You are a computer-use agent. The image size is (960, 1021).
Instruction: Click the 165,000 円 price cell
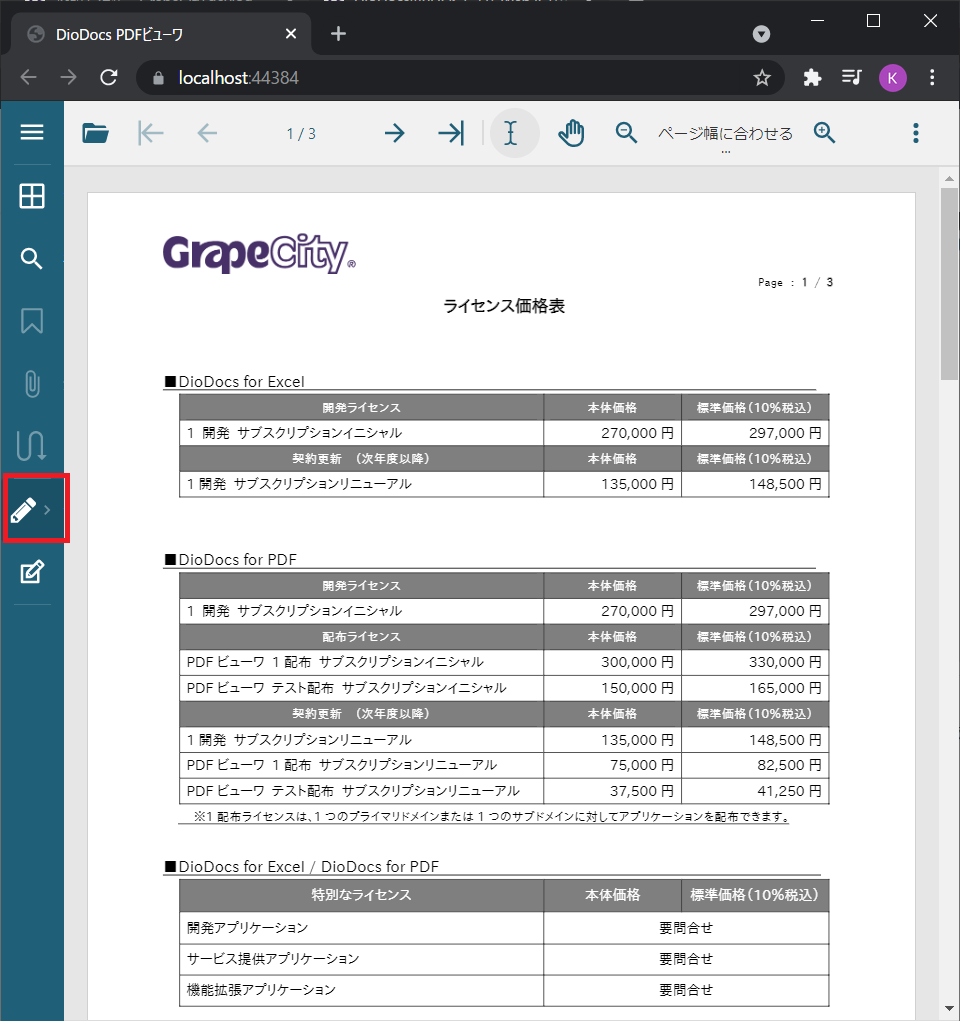(755, 688)
